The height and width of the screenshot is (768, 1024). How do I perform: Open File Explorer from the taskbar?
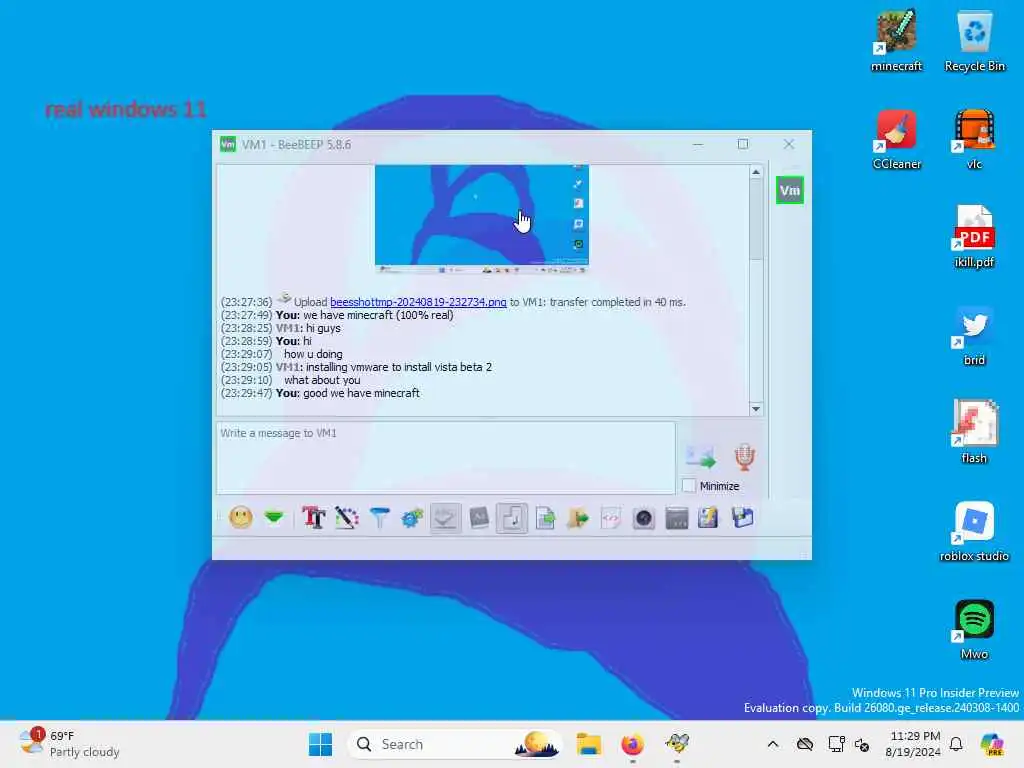pyautogui.click(x=588, y=744)
